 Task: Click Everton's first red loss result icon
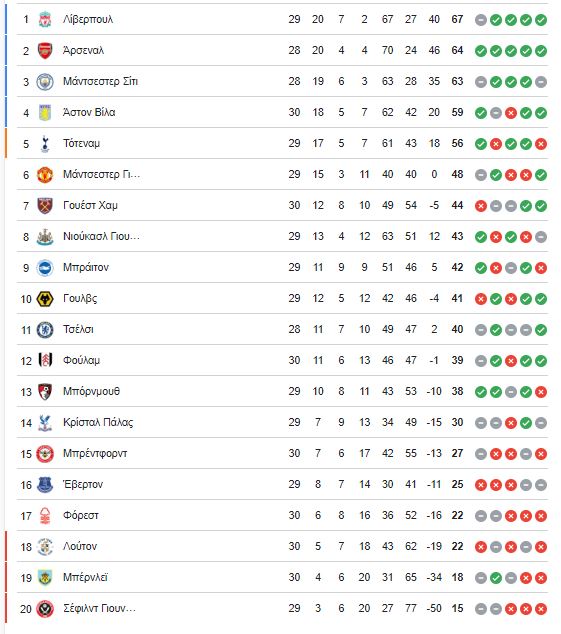pos(481,485)
